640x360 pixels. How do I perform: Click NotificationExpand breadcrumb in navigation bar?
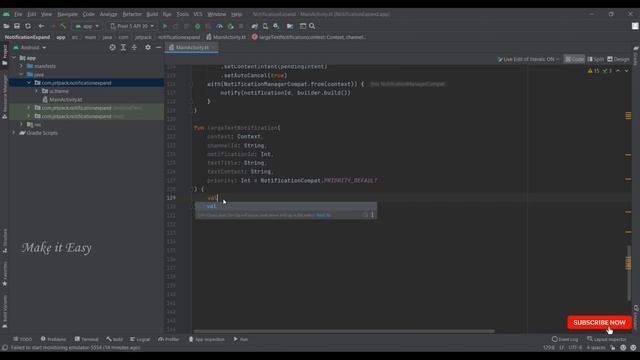click(x=27, y=37)
